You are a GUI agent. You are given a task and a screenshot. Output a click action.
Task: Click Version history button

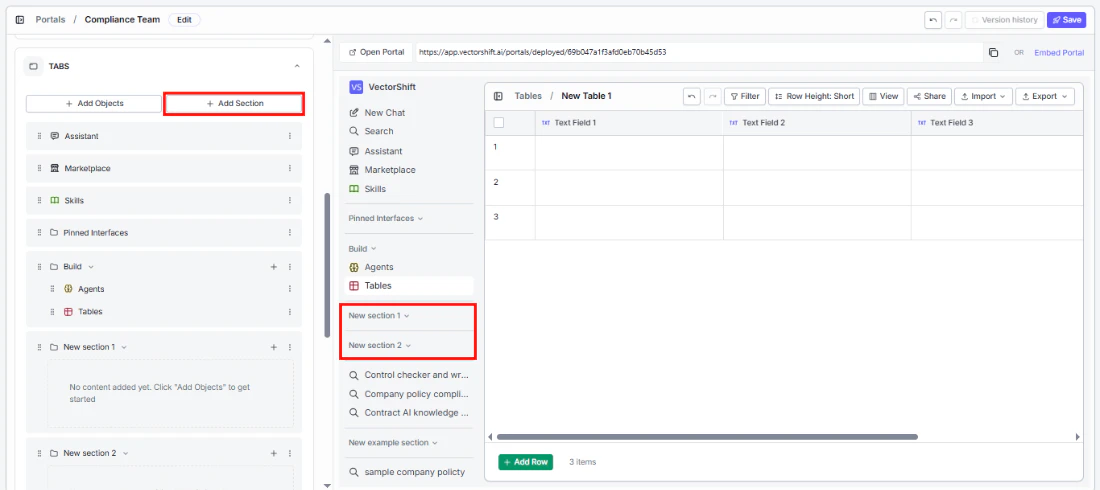click(x=1004, y=20)
